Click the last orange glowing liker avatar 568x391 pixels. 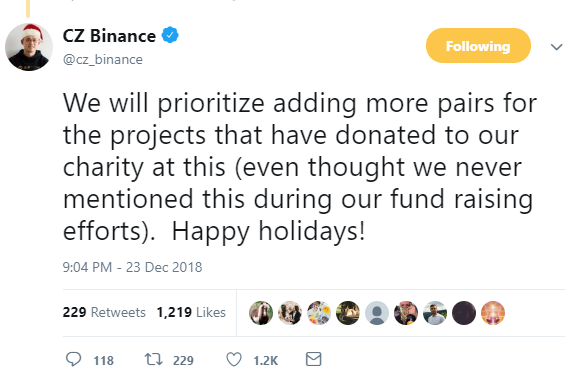[493, 313]
